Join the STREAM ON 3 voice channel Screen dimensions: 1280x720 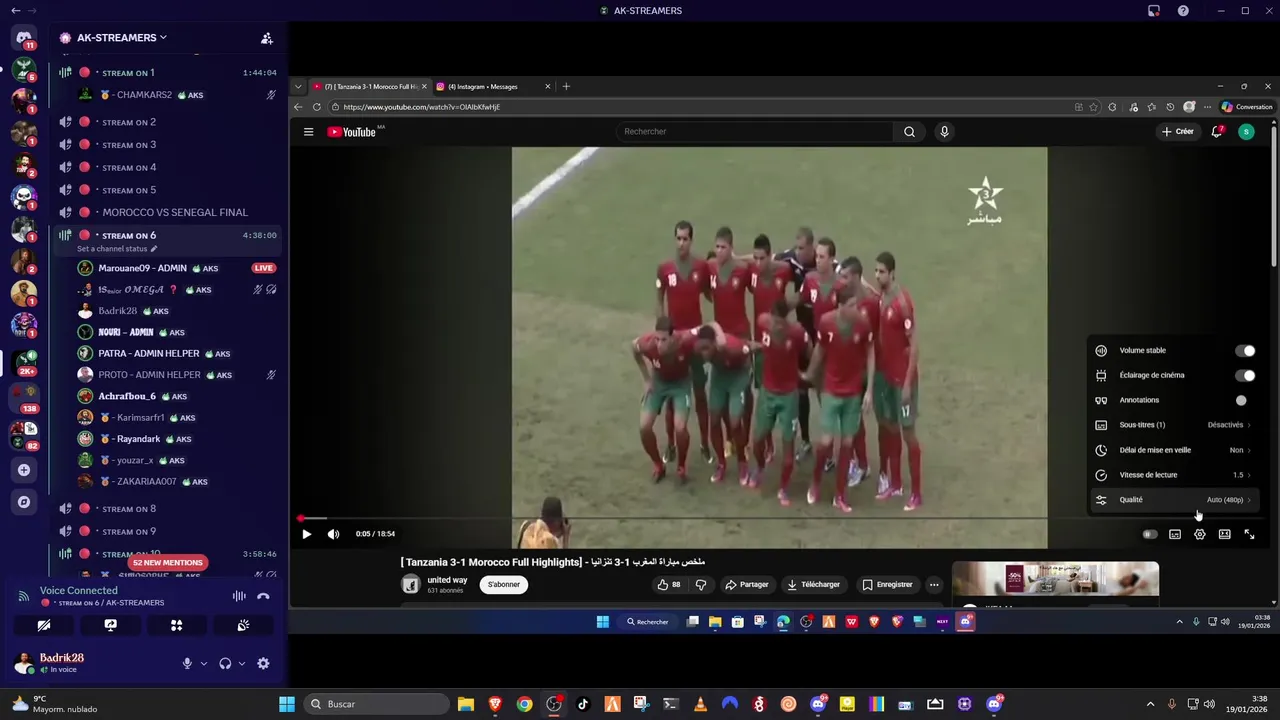165,145
